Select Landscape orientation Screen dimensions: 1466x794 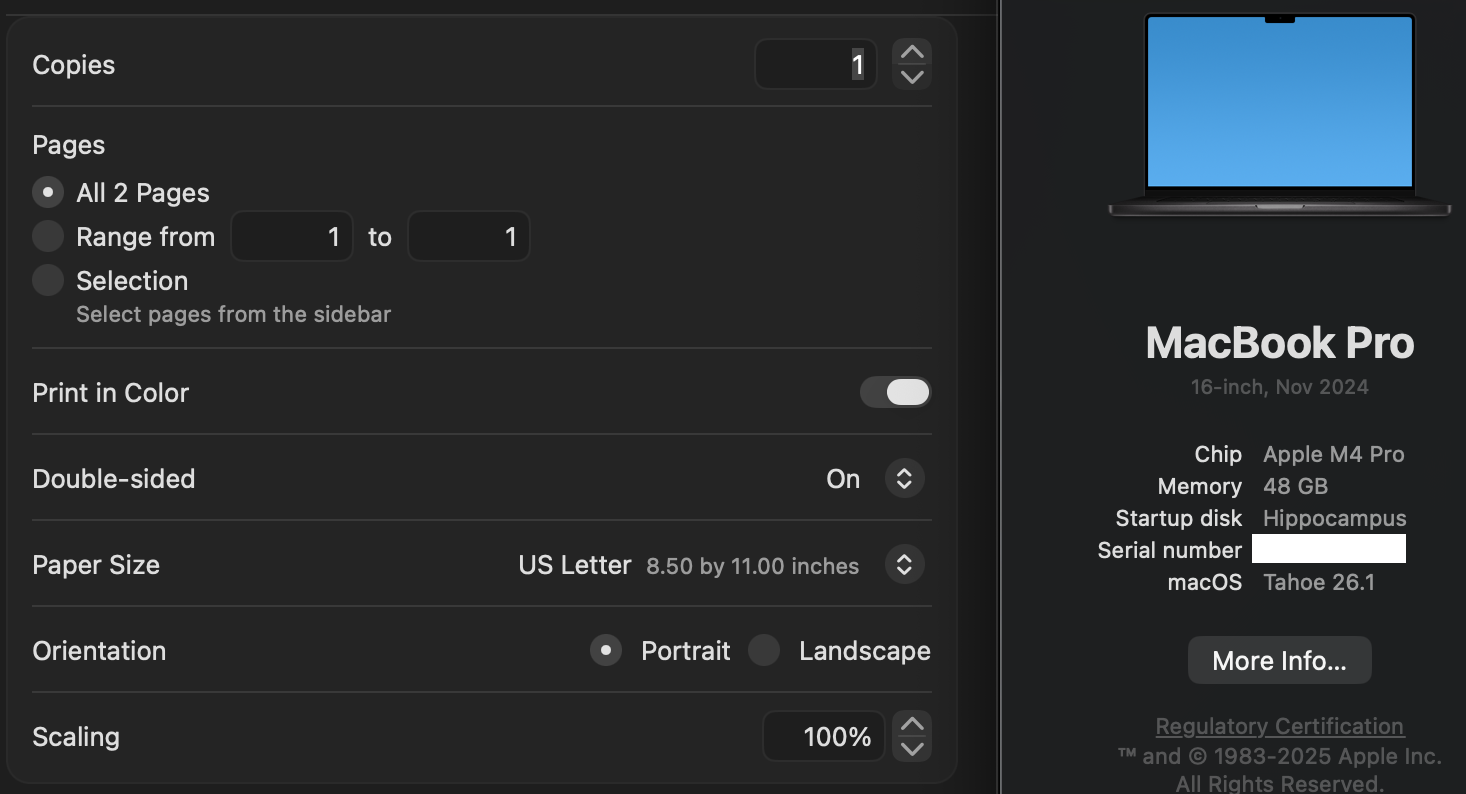[x=765, y=651]
